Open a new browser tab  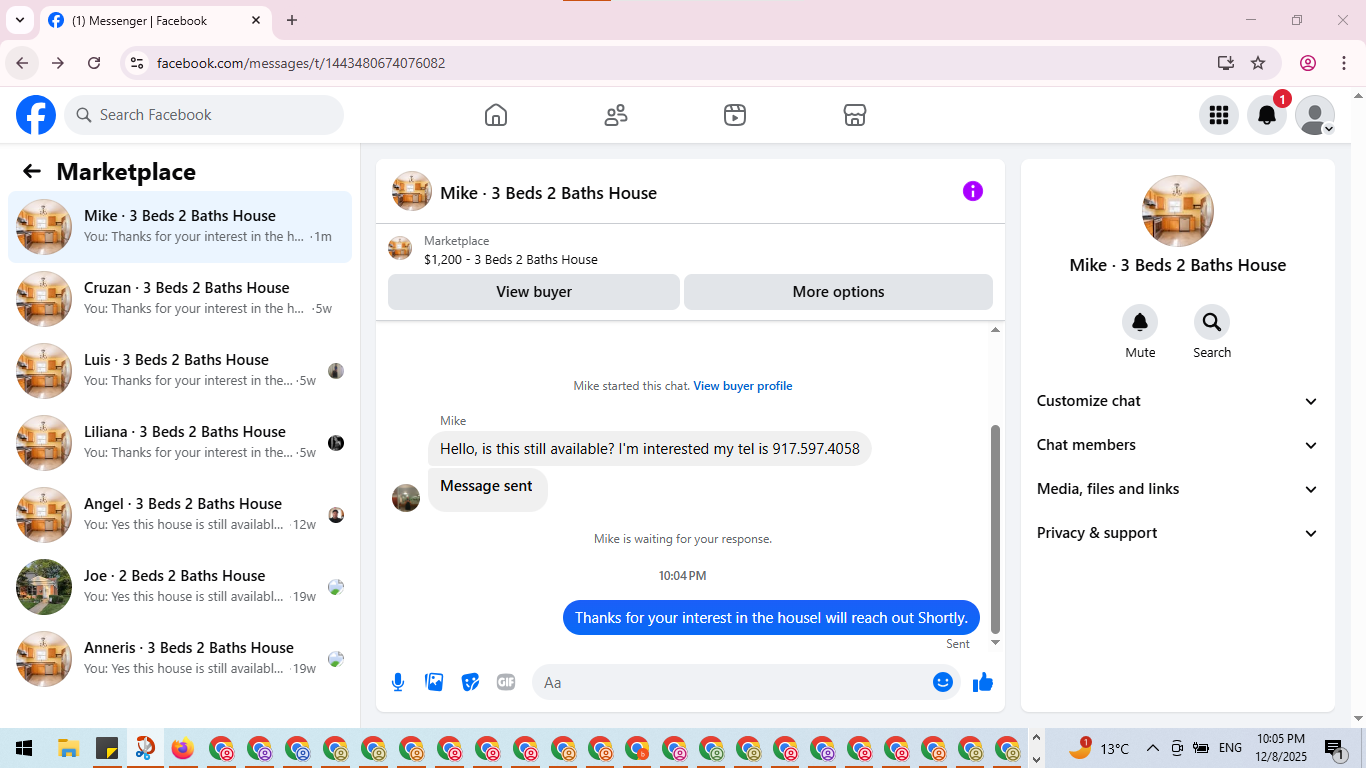tap(292, 20)
